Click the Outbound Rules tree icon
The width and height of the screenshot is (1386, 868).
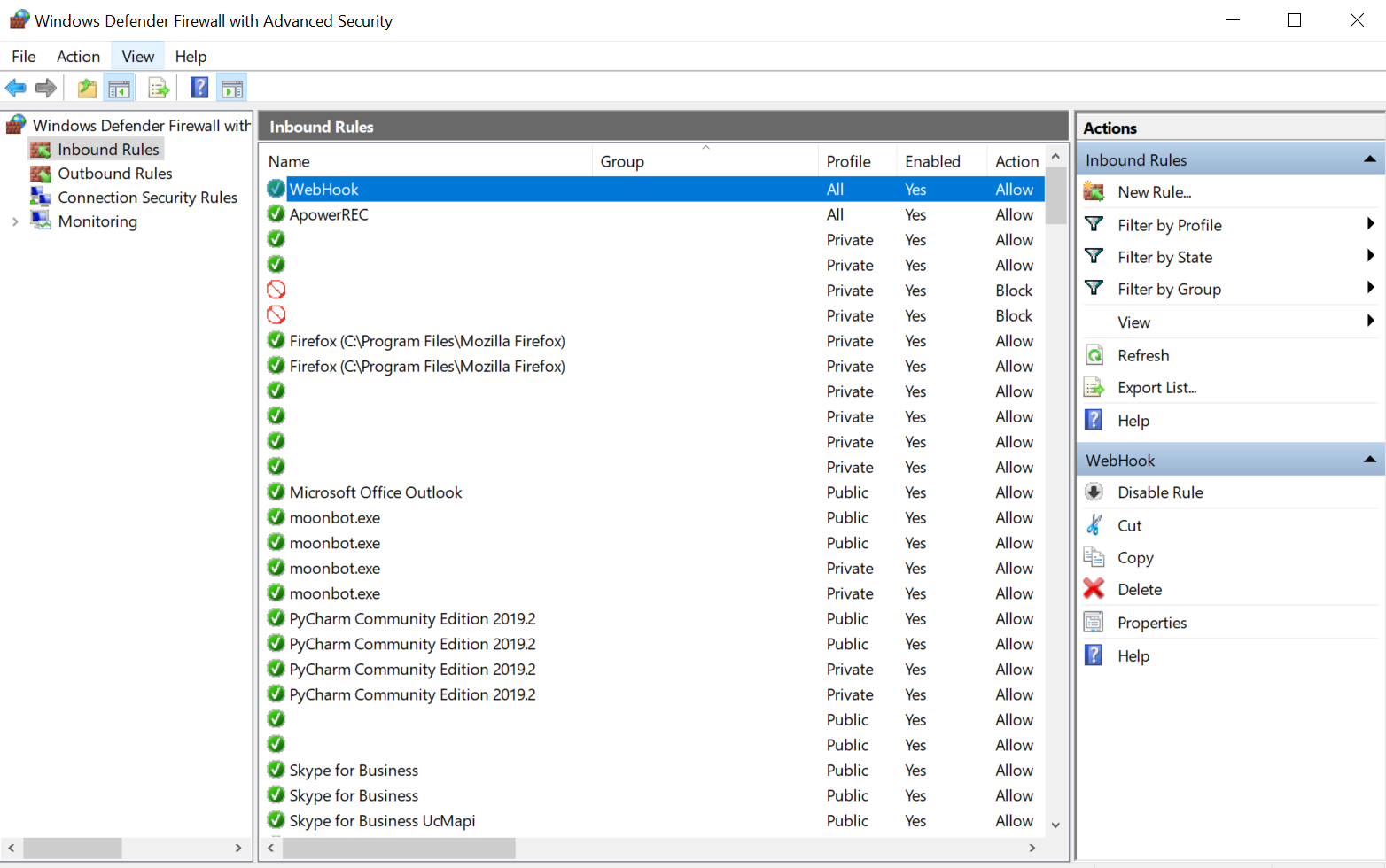click(x=41, y=174)
